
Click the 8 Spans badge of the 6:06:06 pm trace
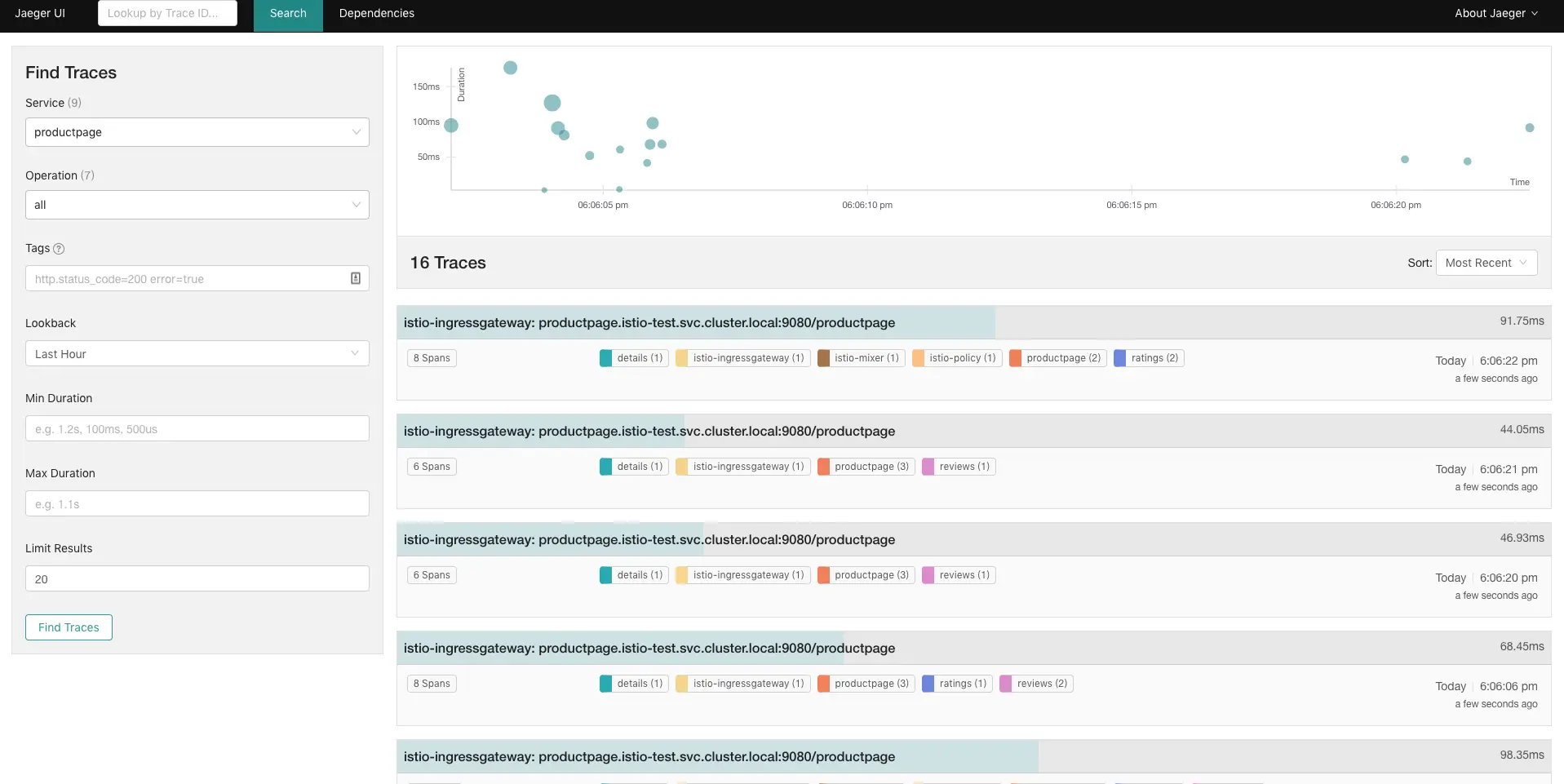click(x=432, y=684)
